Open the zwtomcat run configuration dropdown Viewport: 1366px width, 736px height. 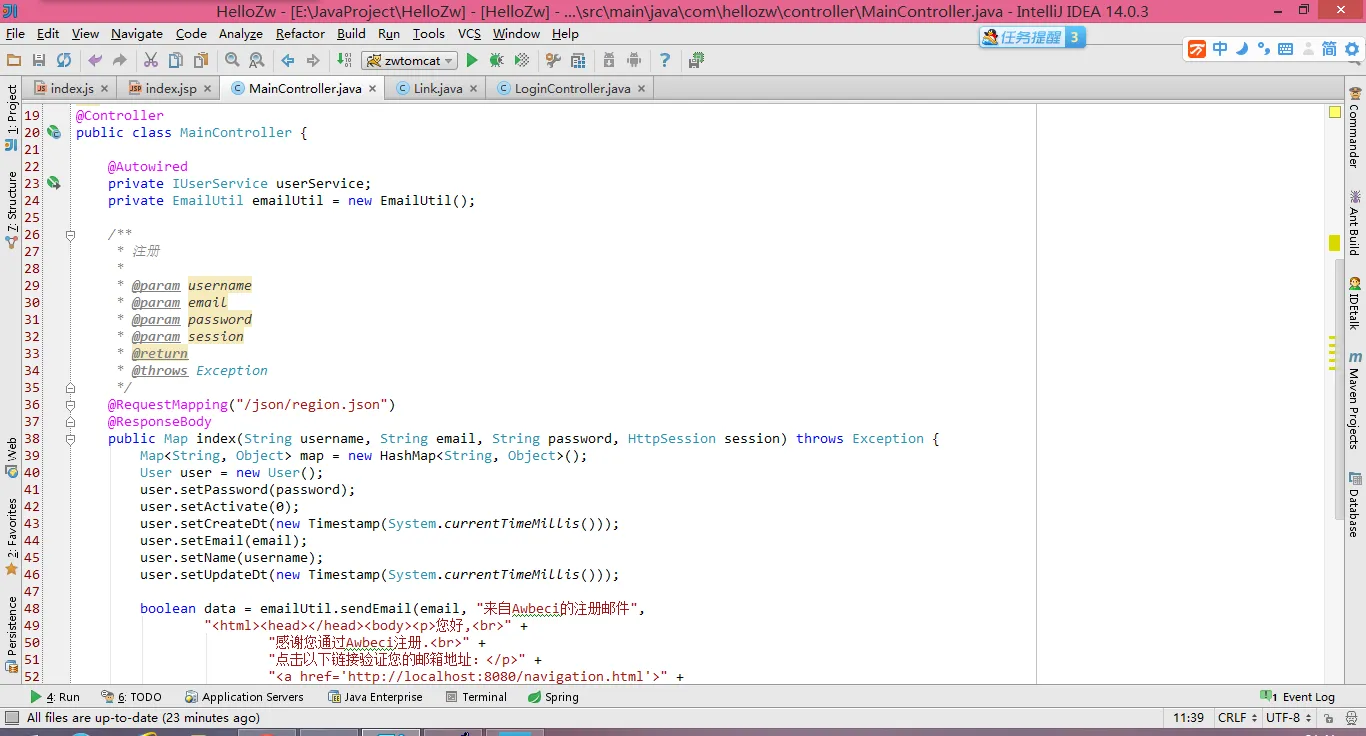[x=409, y=61]
